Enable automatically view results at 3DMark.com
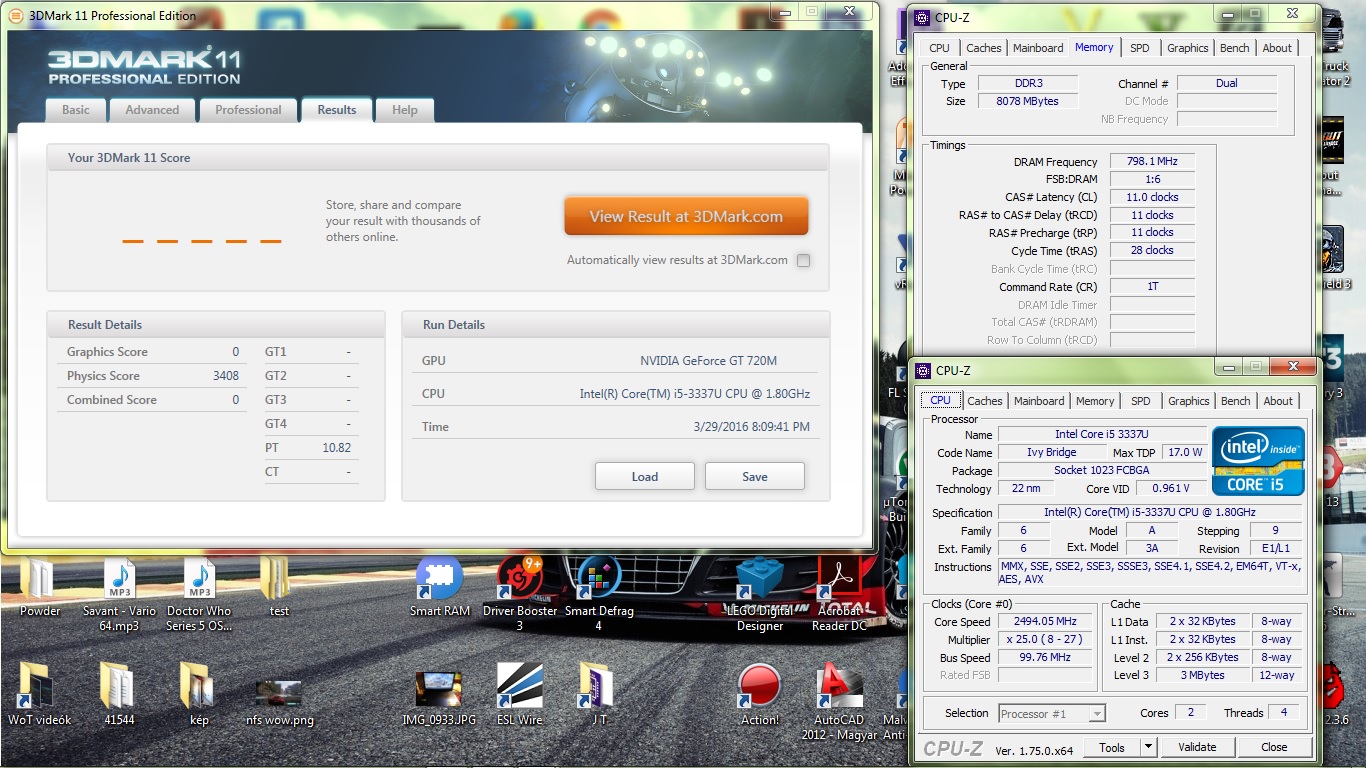The width and height of the screenshot is (1366, 768). click(x=803, y=260)
